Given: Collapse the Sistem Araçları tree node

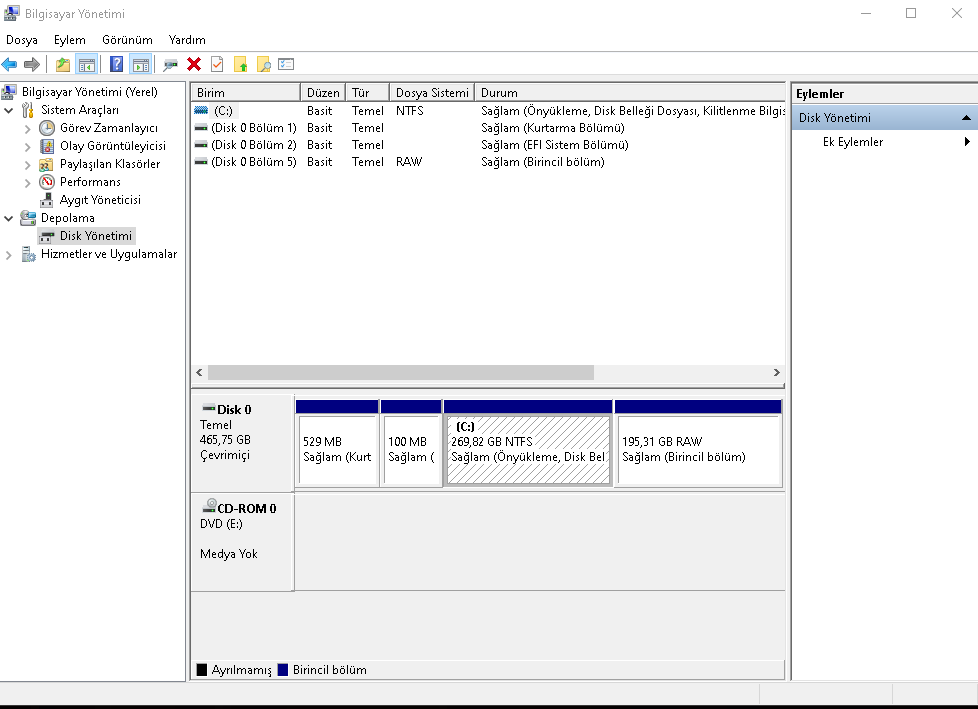Looking at the screenshot, I should coord(9,110).
